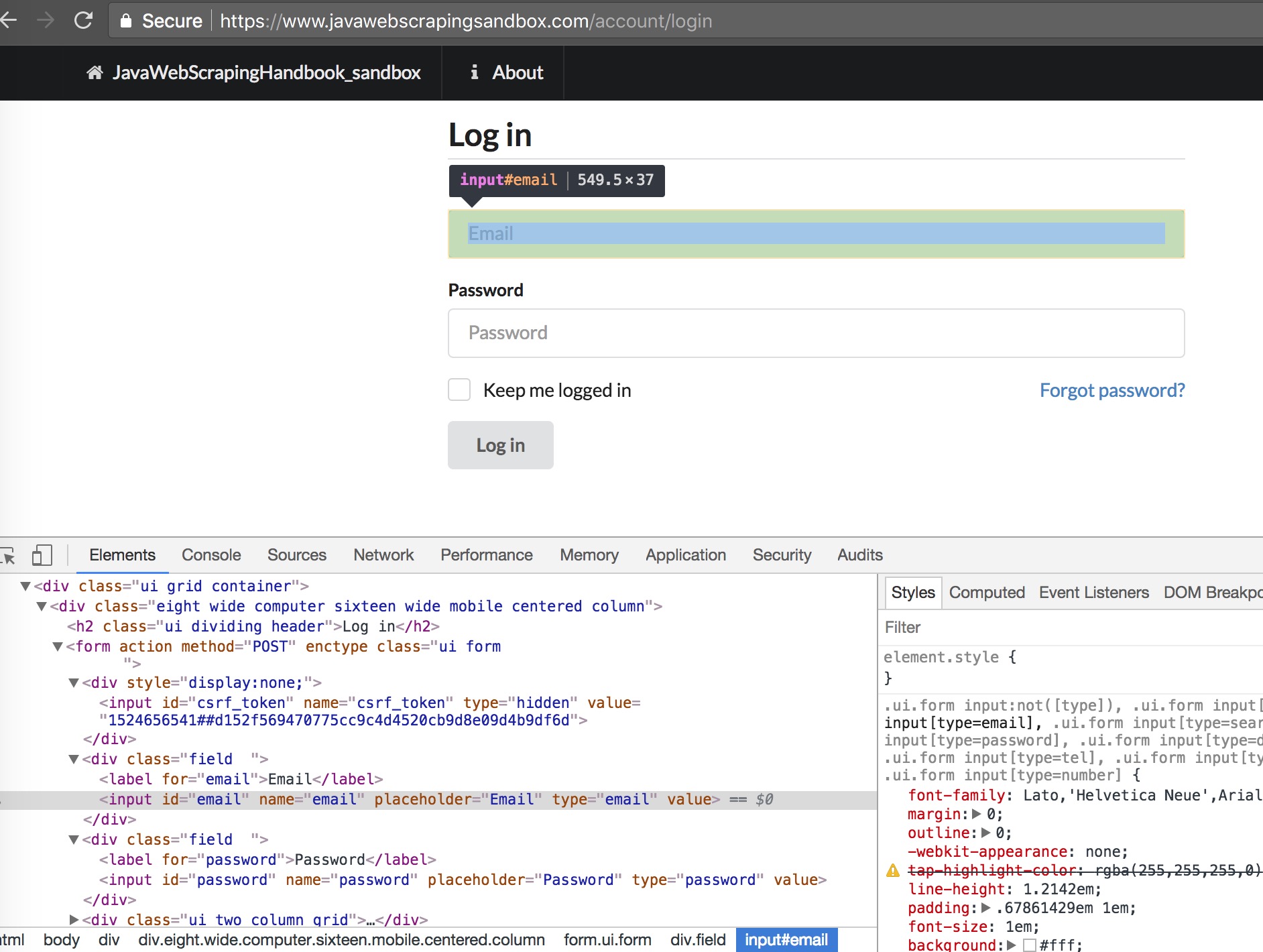Screen dimensions: 1263x952
Task: Switch to the Console tab
Action: pyautogui.click(x=210, y=554)
